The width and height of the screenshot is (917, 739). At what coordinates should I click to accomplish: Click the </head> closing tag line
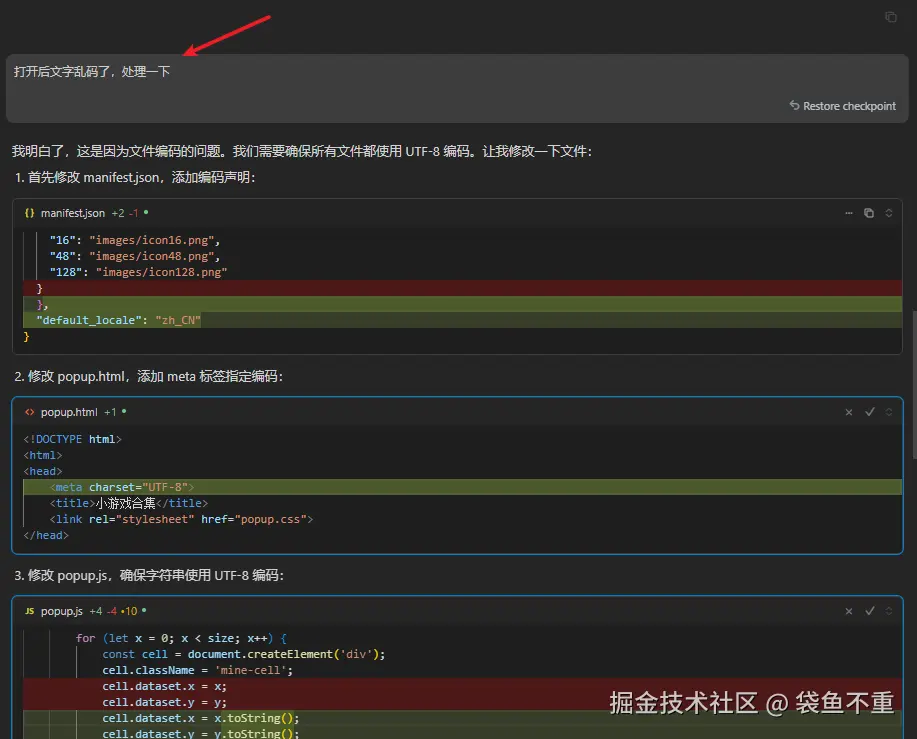46,536
